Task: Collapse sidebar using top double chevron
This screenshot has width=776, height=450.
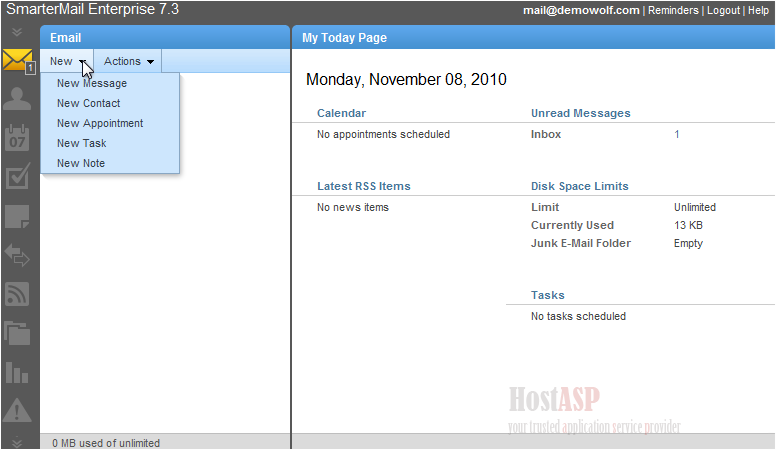Action: (17, 32)
